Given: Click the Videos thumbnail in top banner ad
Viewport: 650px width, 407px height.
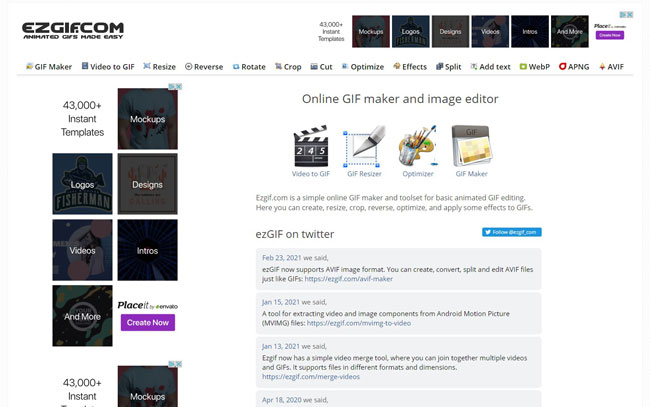Looking at the screenshot, I should pyautogui.click(x=490, y=31).
